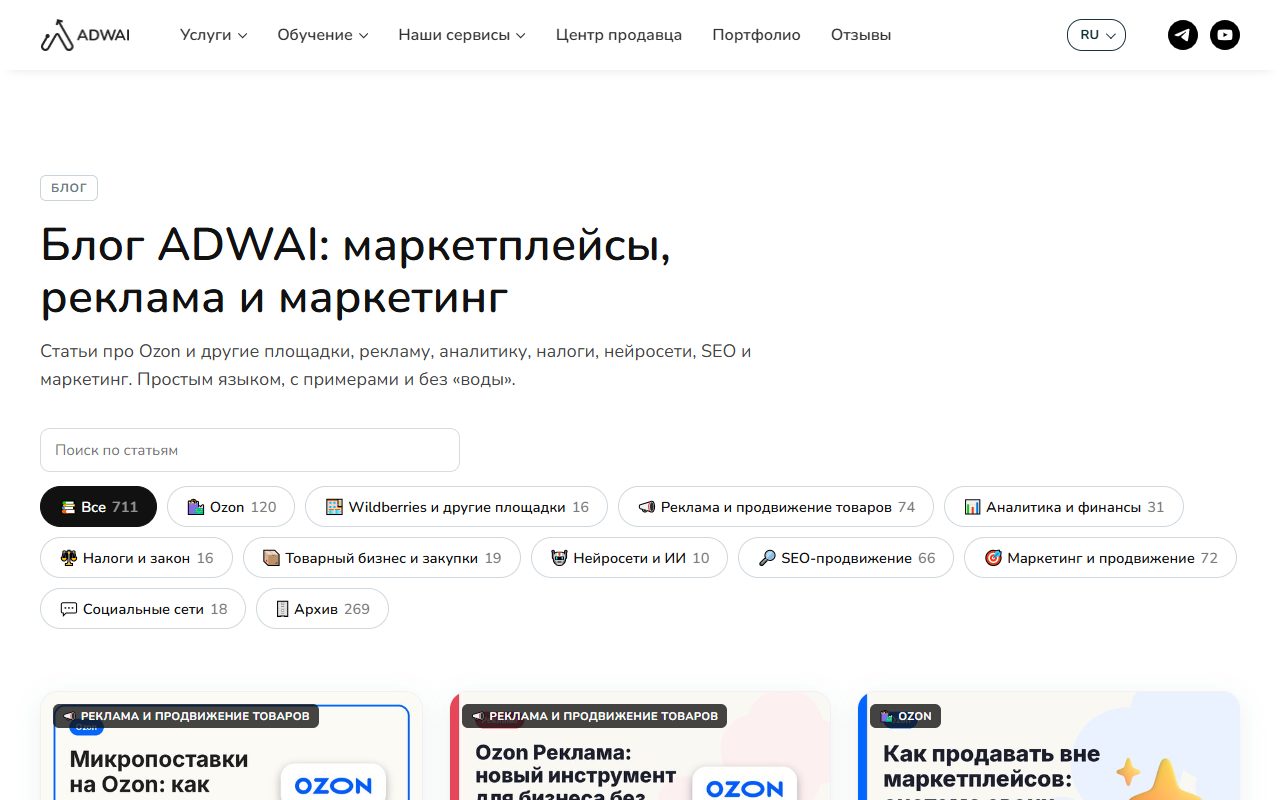Filter by Реклама и продвижение товаров 74

click(776, 507)
